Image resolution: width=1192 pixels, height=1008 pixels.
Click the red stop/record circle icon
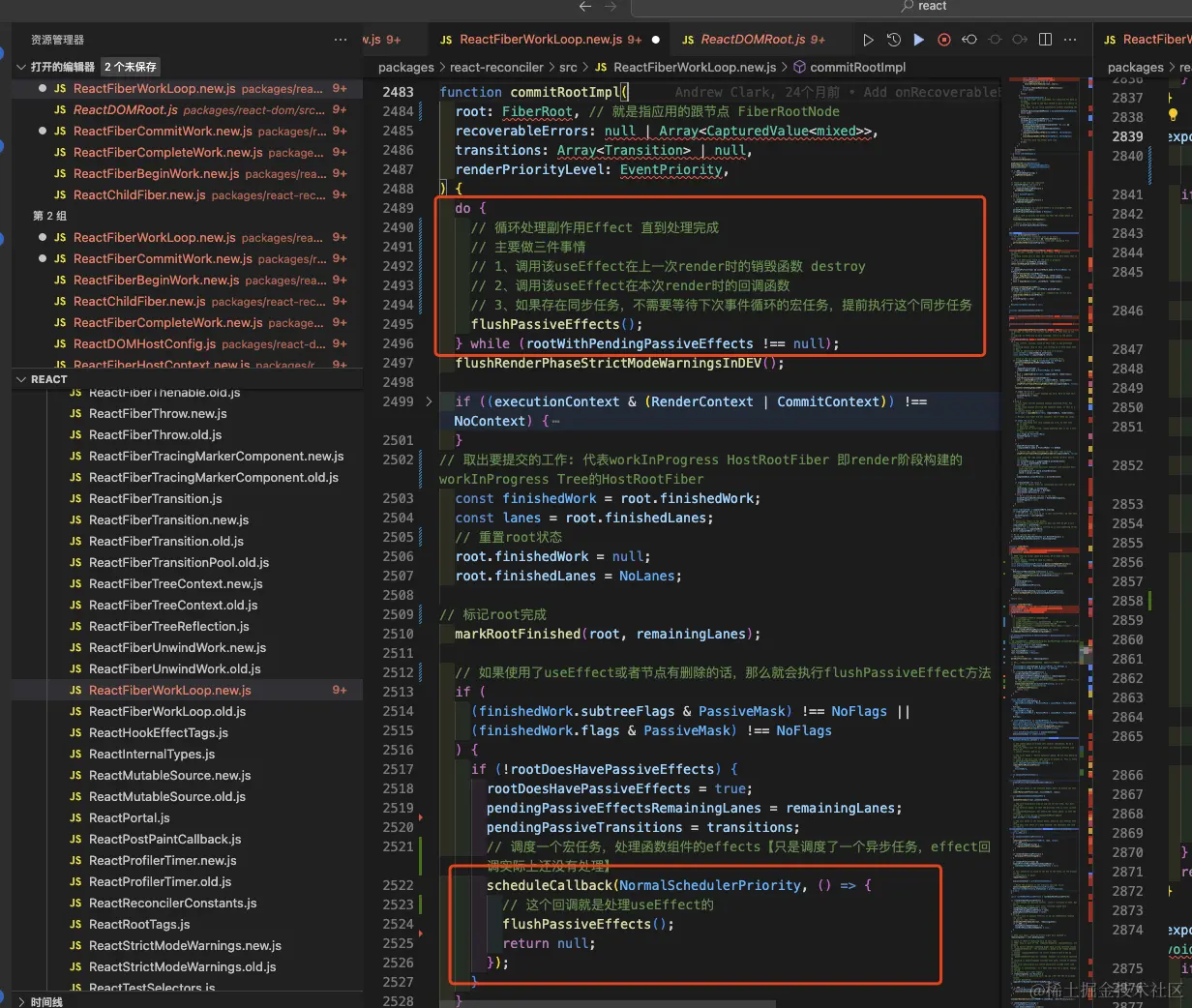[944, 40]
